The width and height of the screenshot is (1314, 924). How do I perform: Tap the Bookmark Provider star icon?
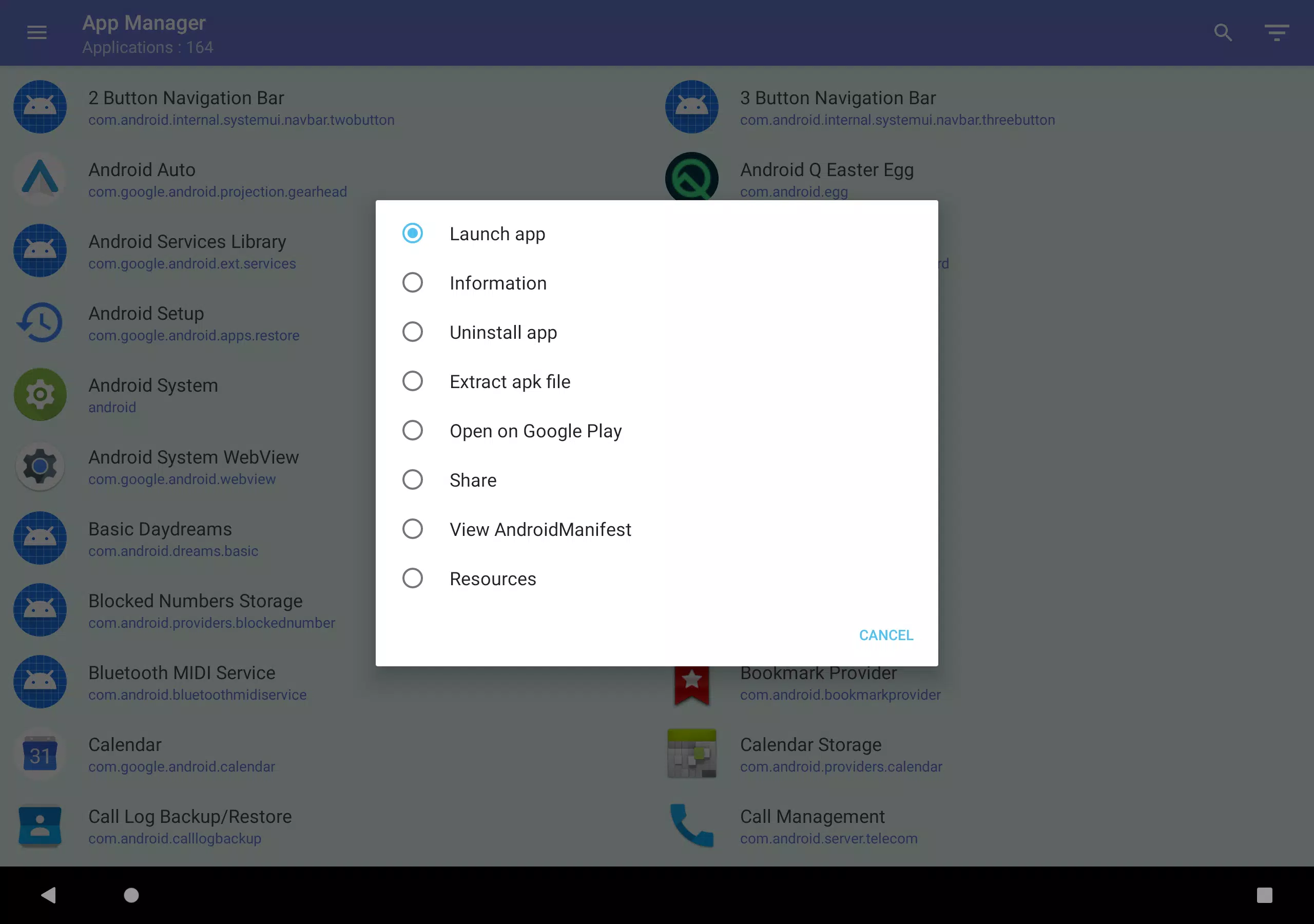(692, 685)
